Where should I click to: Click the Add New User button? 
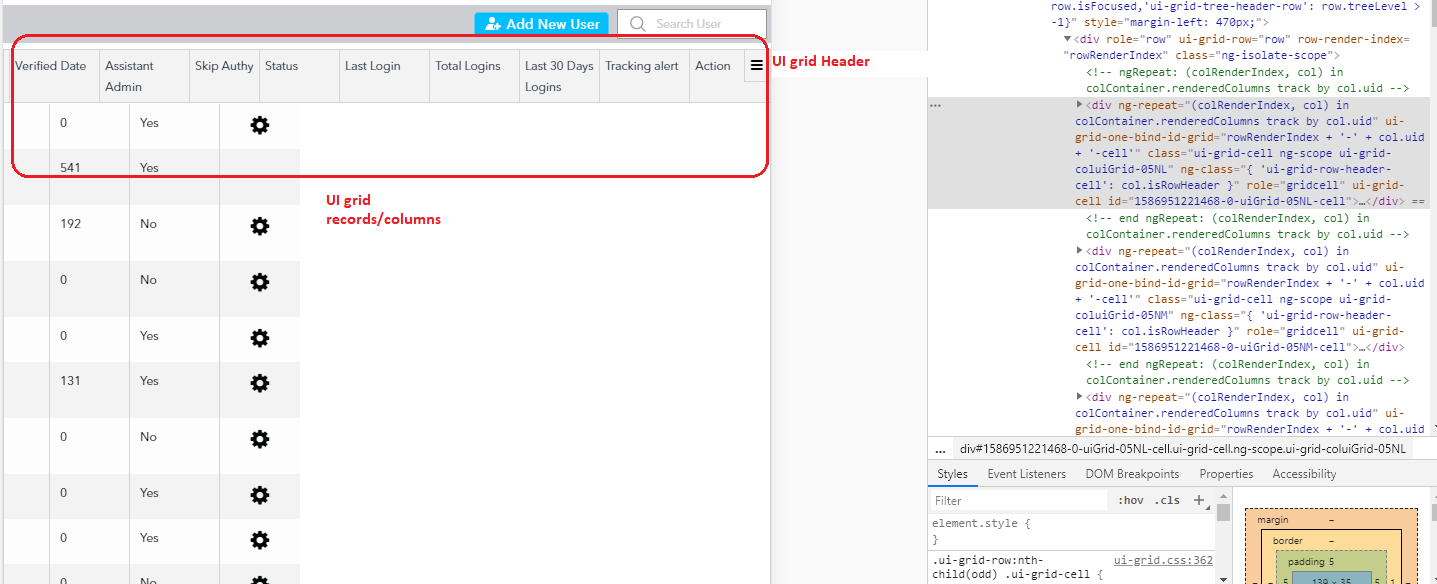click(x=541, y=24)
